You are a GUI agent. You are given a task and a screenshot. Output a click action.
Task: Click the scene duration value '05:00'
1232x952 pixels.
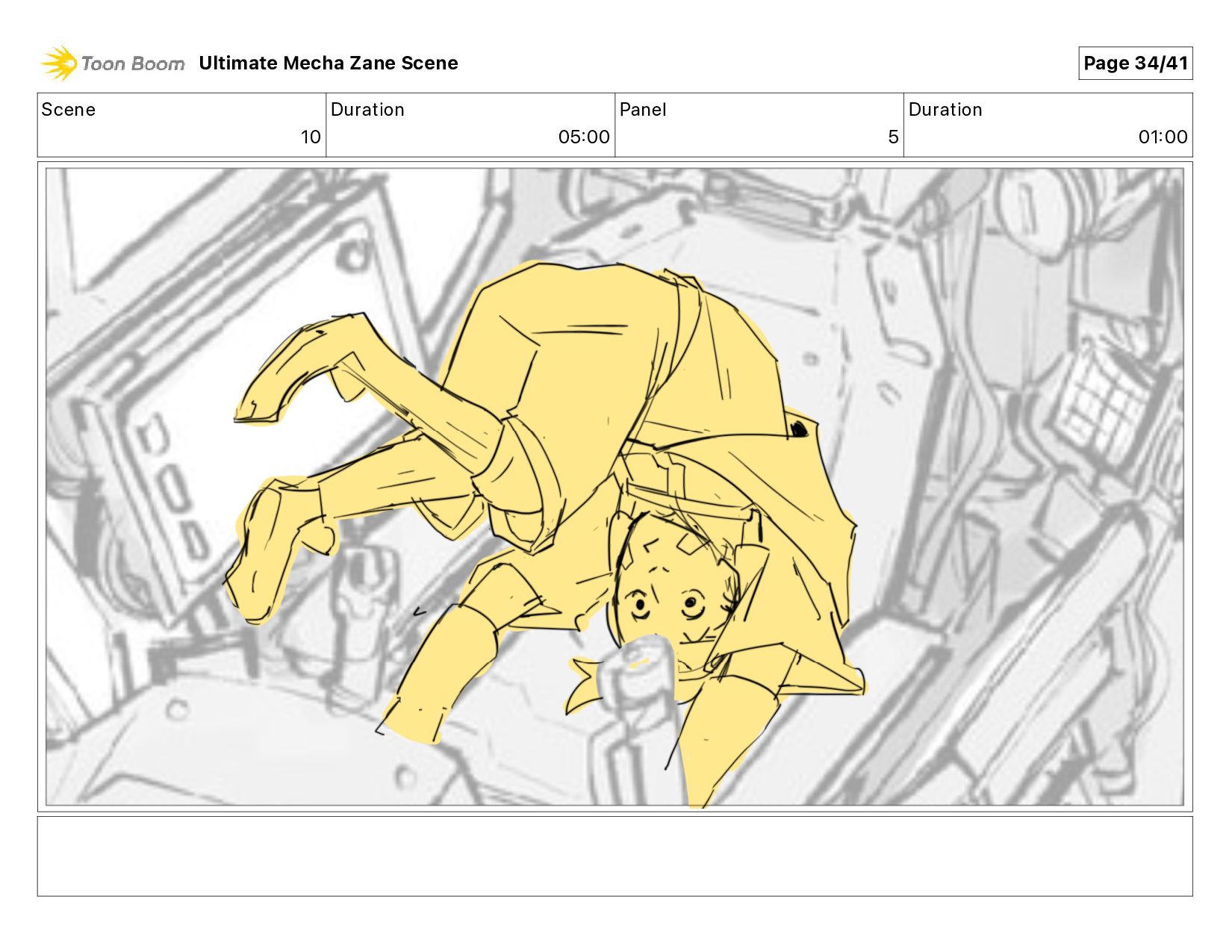pos(584,137)
